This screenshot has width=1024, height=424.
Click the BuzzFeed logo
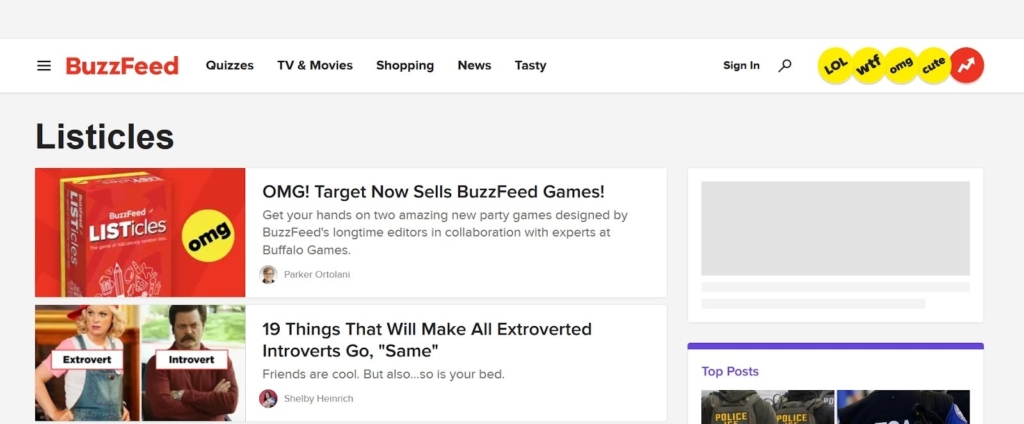point(122,65)
